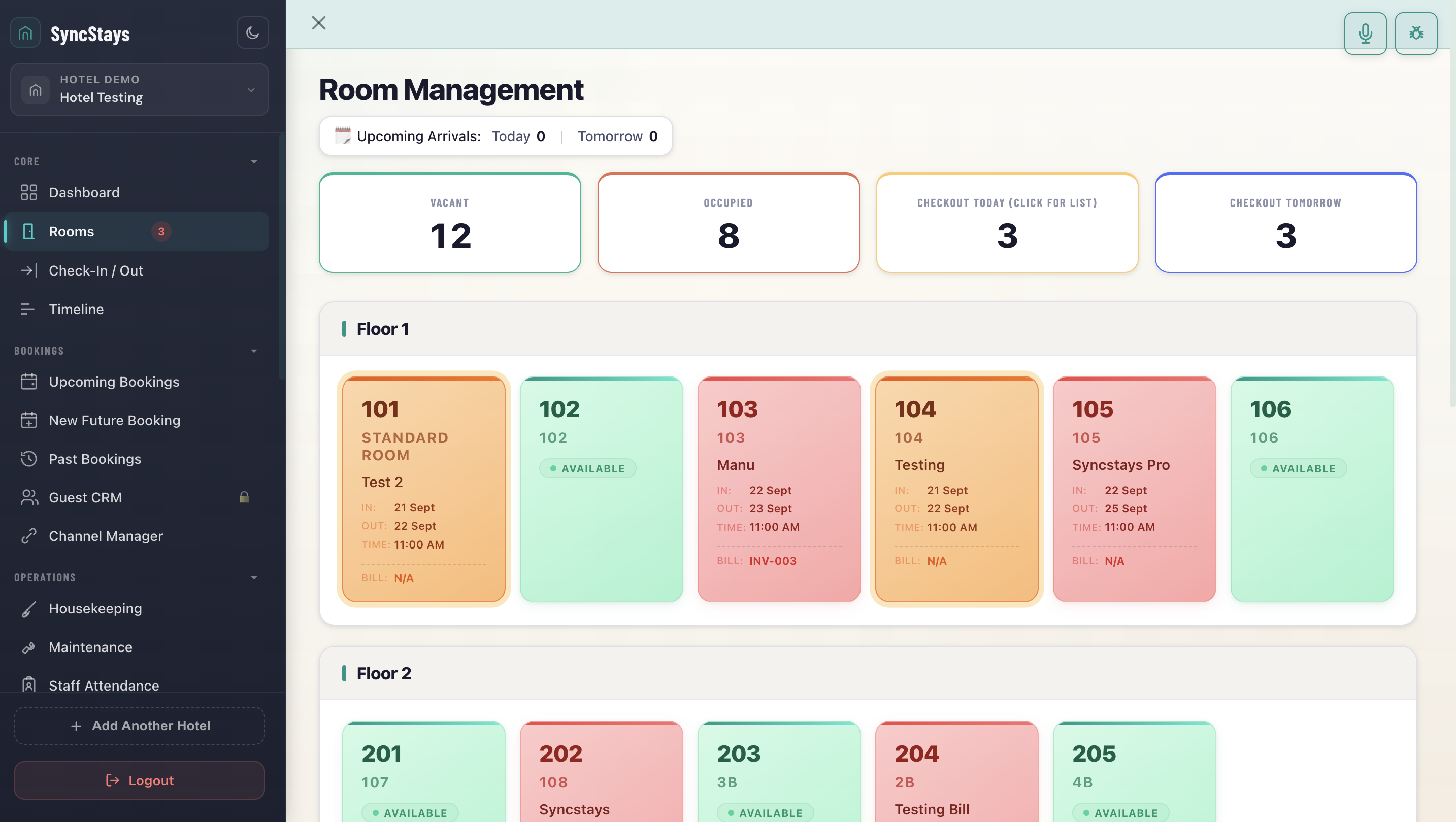Click the Guest CRM people icon
The image size is (1456, 822).
click(x=29, y=497)
